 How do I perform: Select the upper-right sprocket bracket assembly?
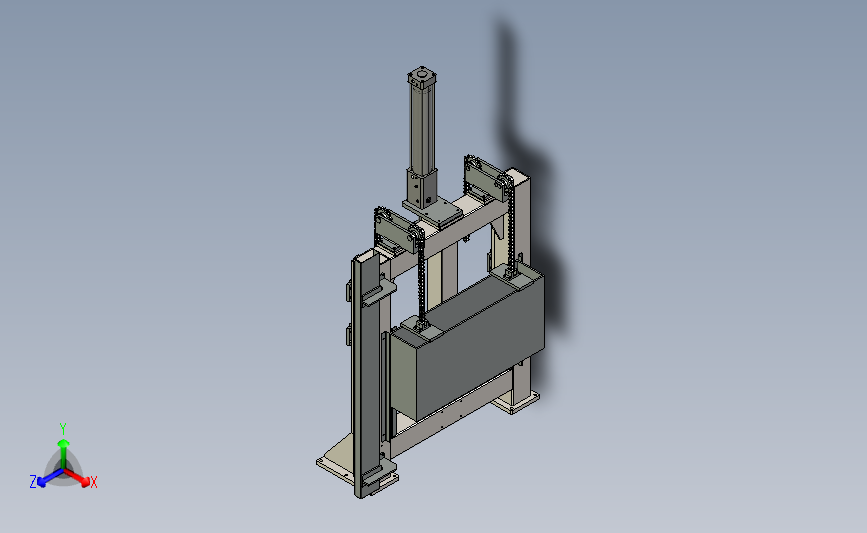488,179
